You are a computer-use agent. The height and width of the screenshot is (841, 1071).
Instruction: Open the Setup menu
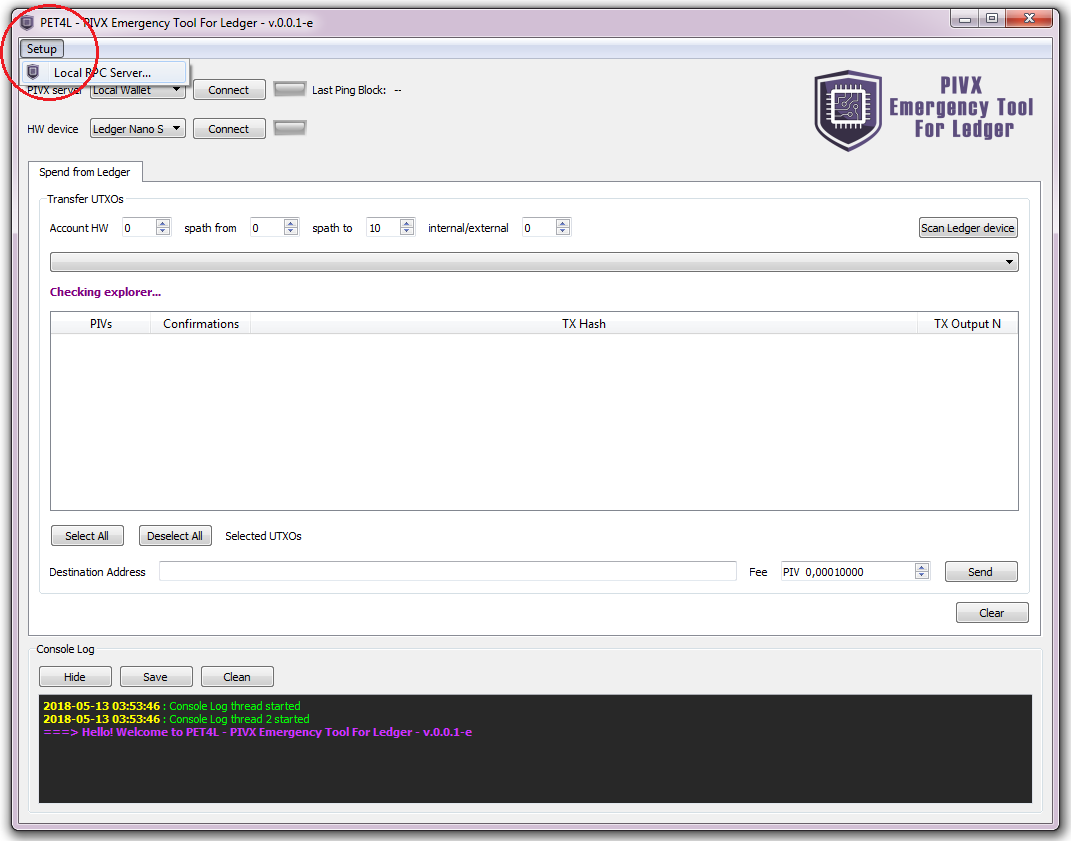click(42, 49)
